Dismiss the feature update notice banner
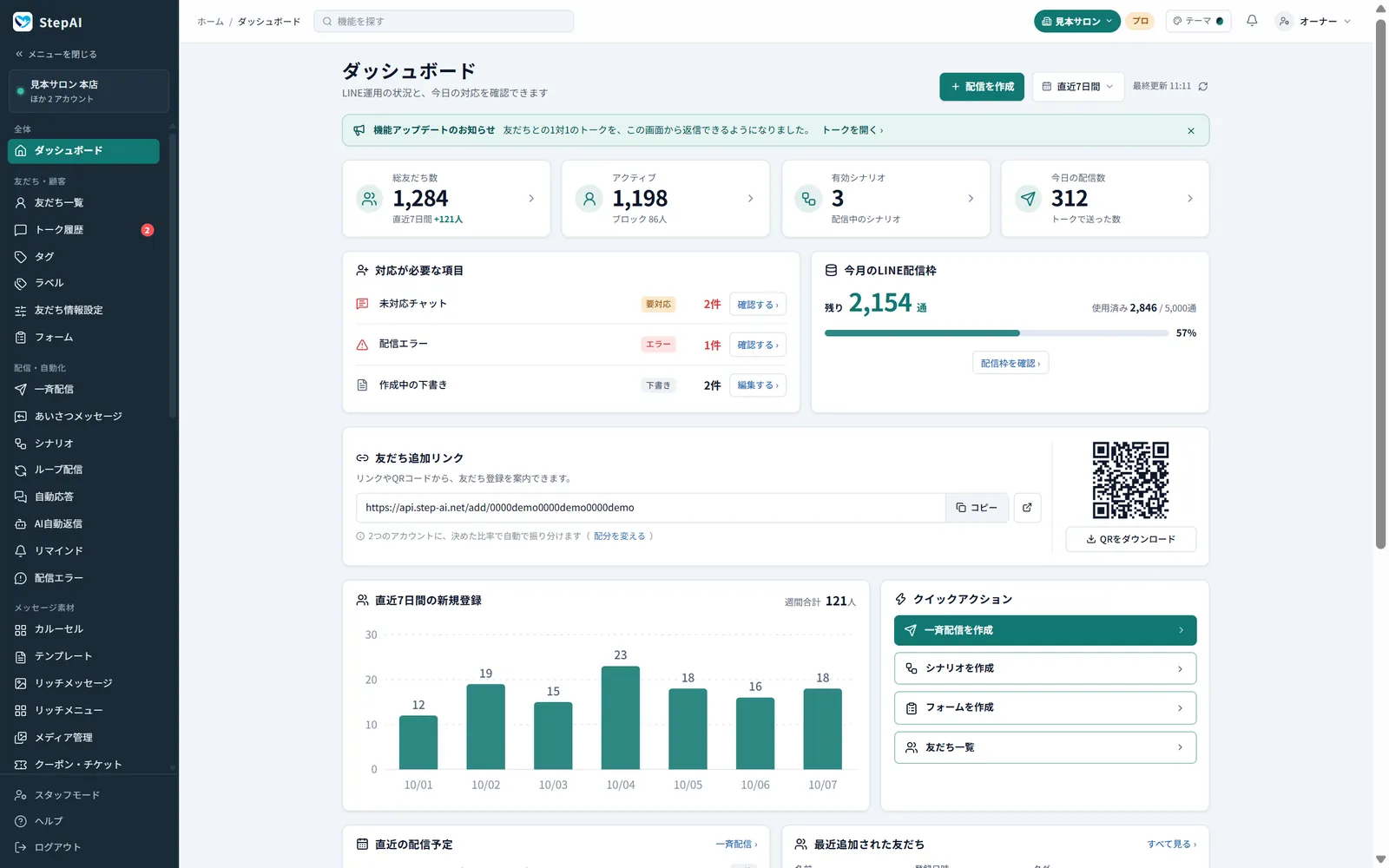Viewport: 1389px width, 868px height. pyautogui.click(x=1191, y=130)
